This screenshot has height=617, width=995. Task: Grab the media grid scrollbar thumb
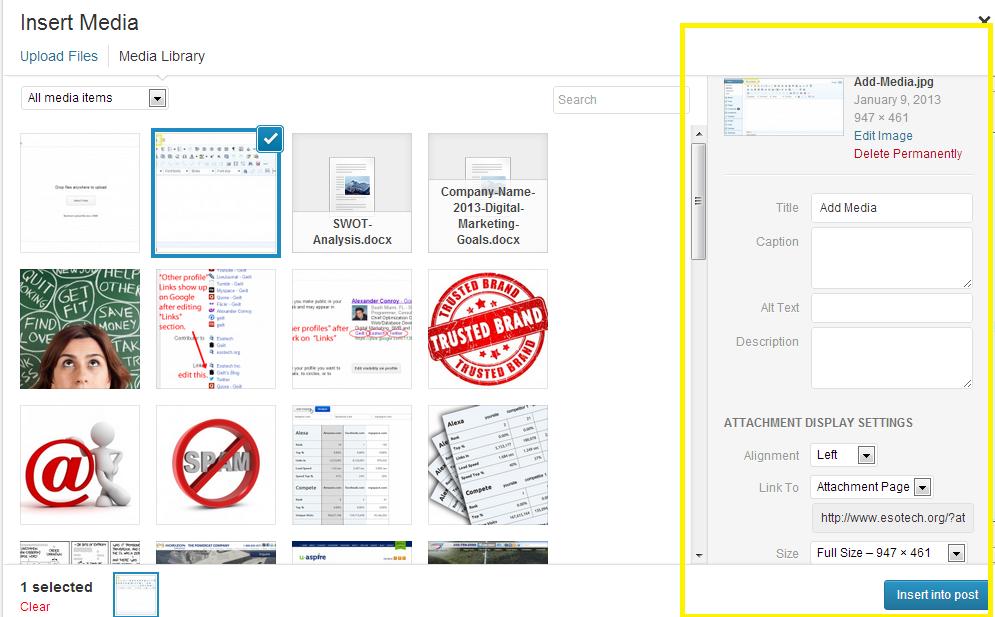[699, 201]
